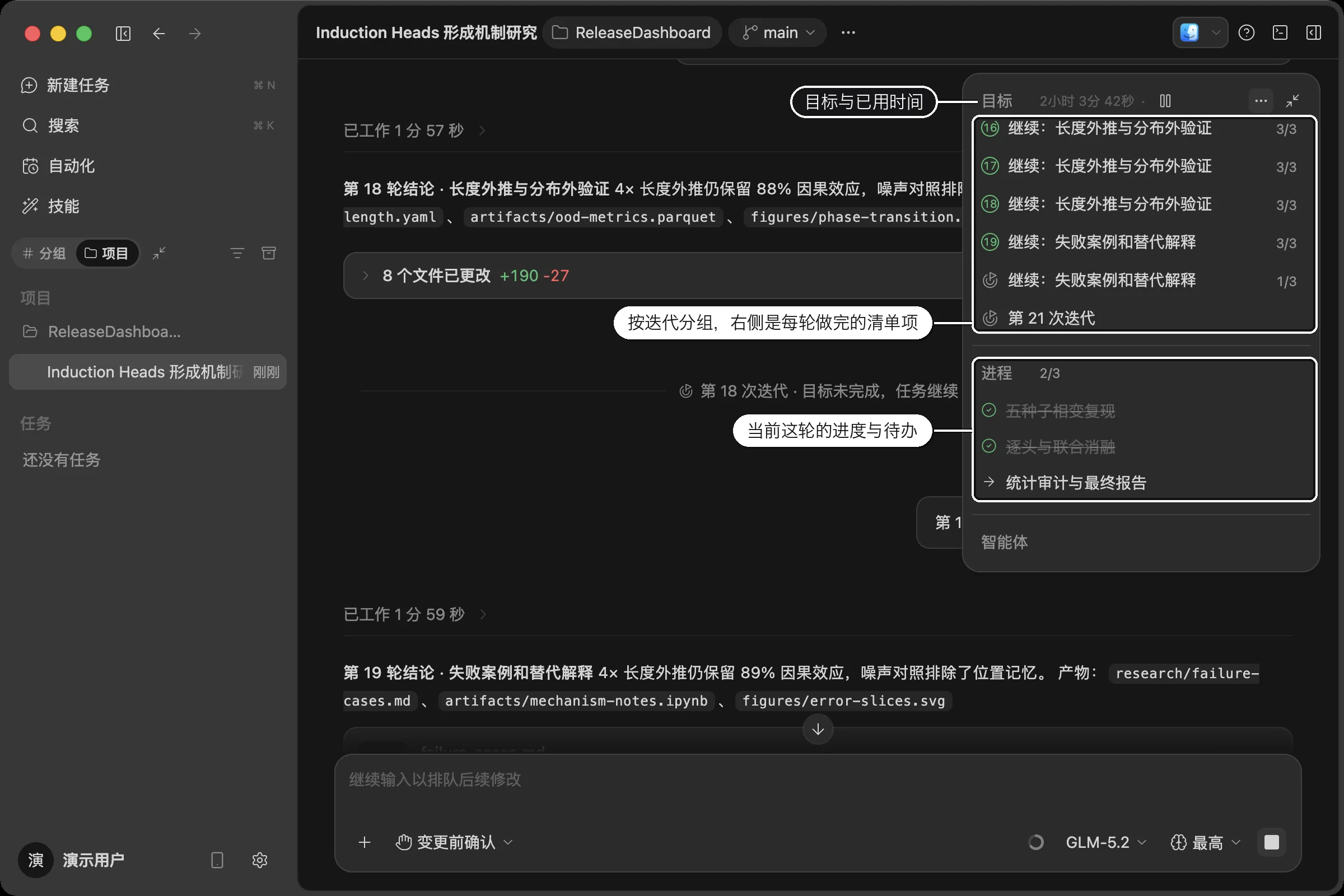The width and height of the screenshot is (1344, 896).
Task: Expand 8 个文件已更改 diff summary
Action: [654, 276]
